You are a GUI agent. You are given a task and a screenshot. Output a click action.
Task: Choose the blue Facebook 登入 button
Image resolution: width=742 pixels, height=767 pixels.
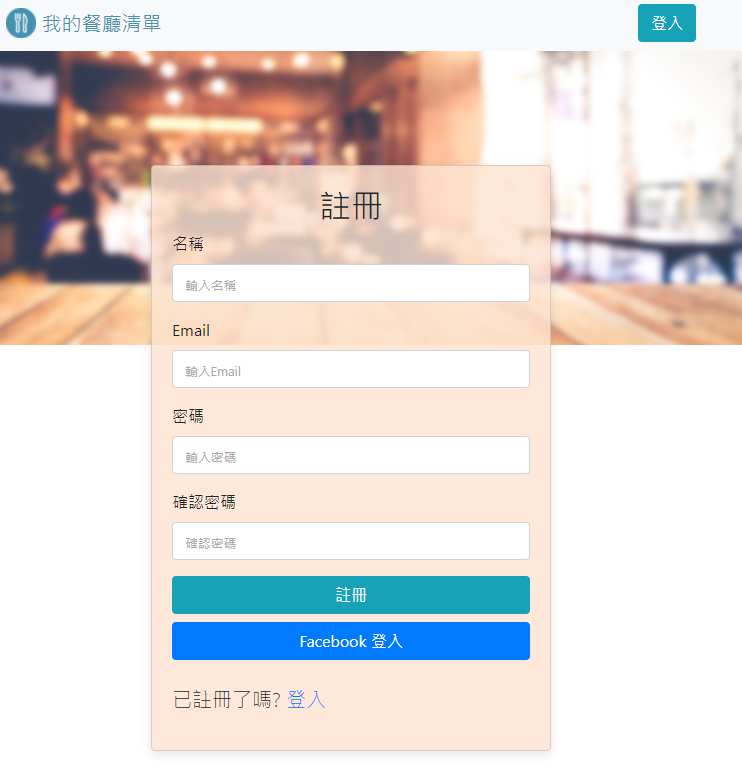351,641
